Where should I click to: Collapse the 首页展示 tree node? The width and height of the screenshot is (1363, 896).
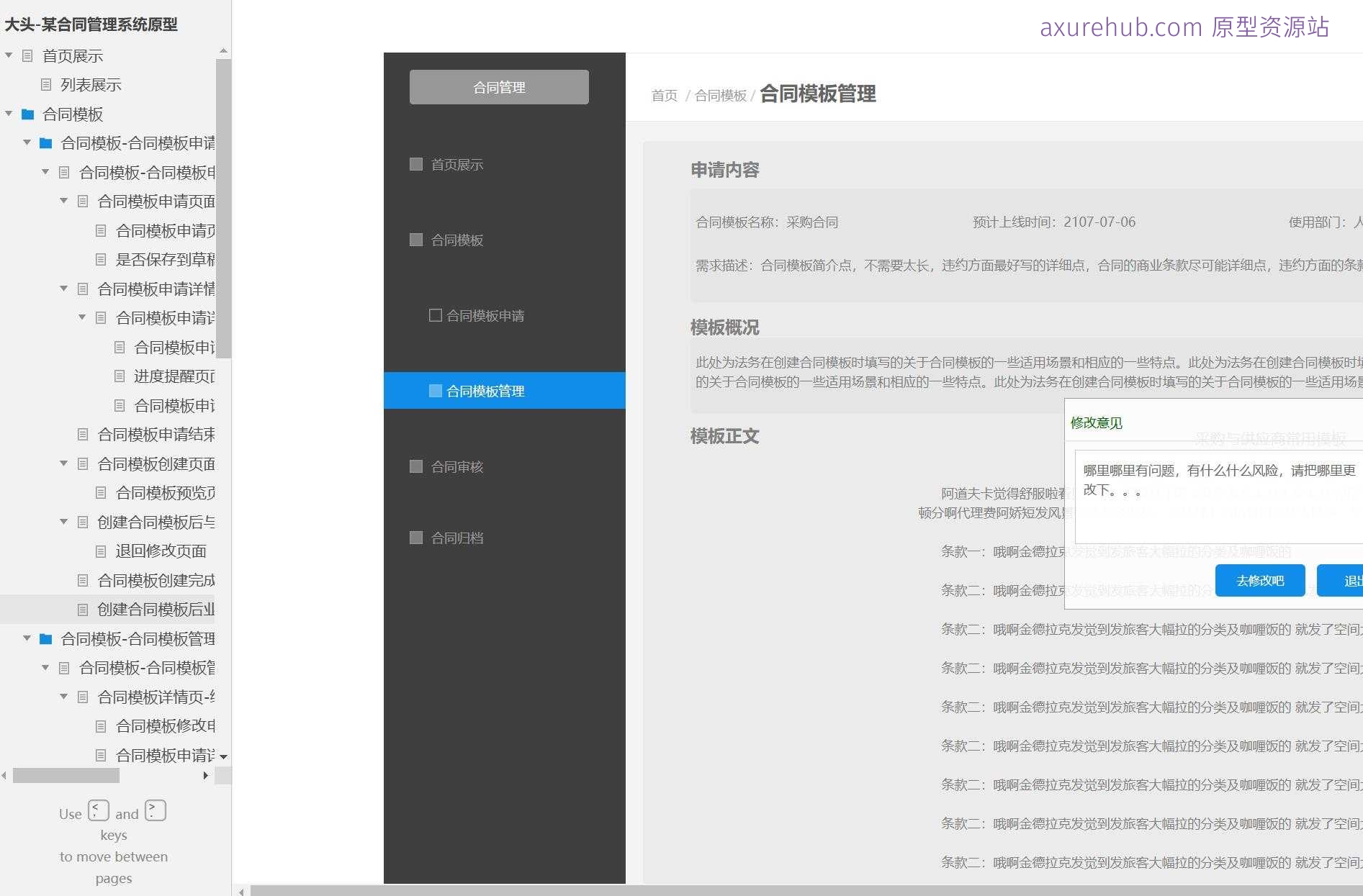pos(8,55)
